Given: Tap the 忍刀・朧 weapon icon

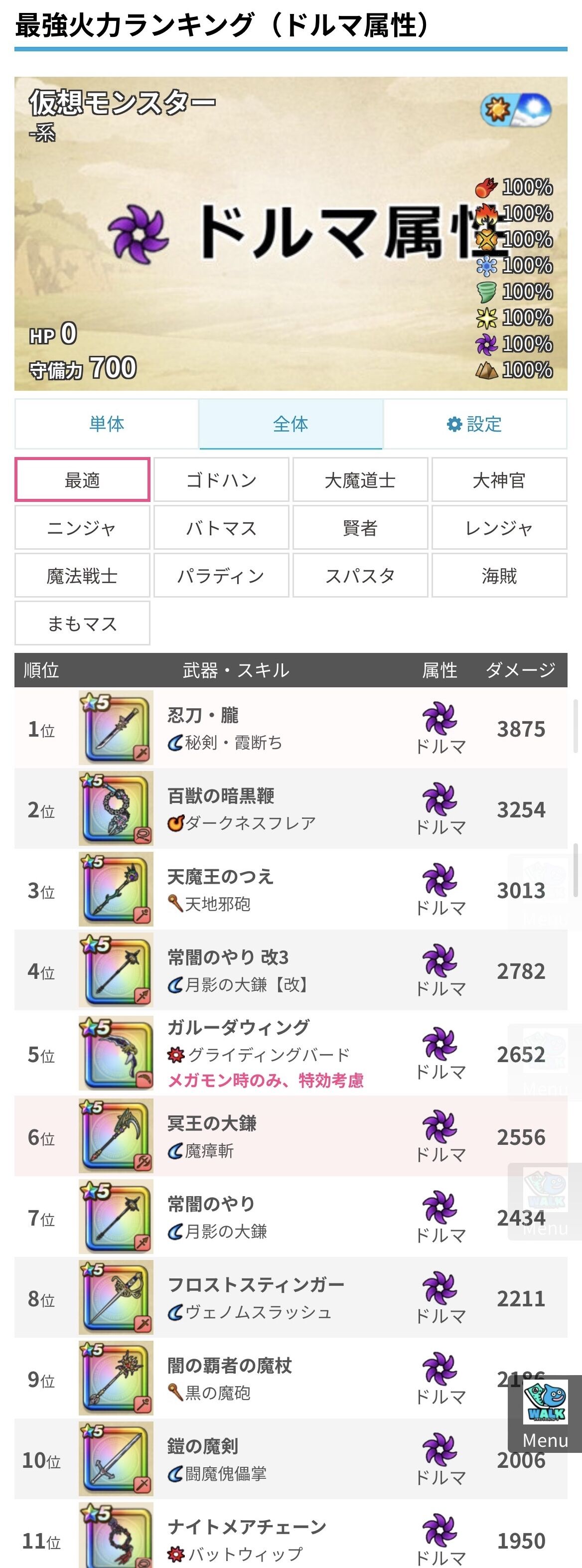Looking at the screenshot, I should pyautogui.click(x=116, y=728).
